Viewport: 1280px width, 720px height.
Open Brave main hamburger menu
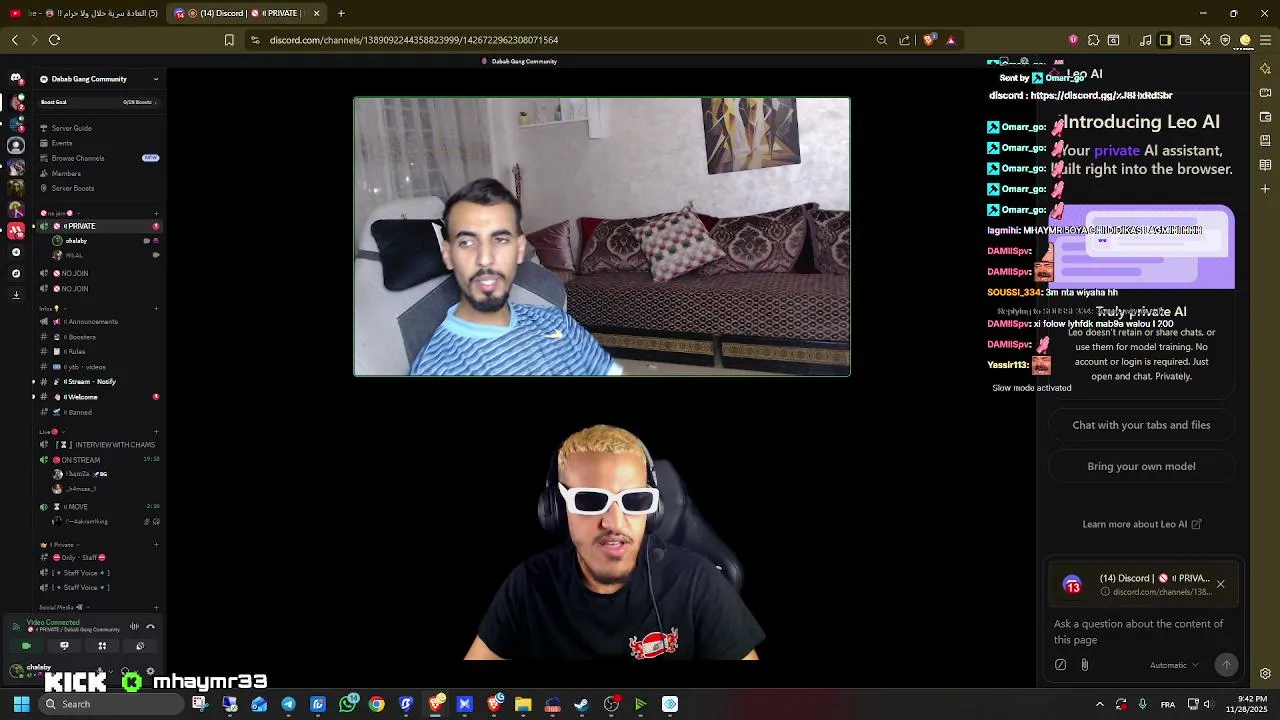pyautogui.click(x=1265, y=40)
